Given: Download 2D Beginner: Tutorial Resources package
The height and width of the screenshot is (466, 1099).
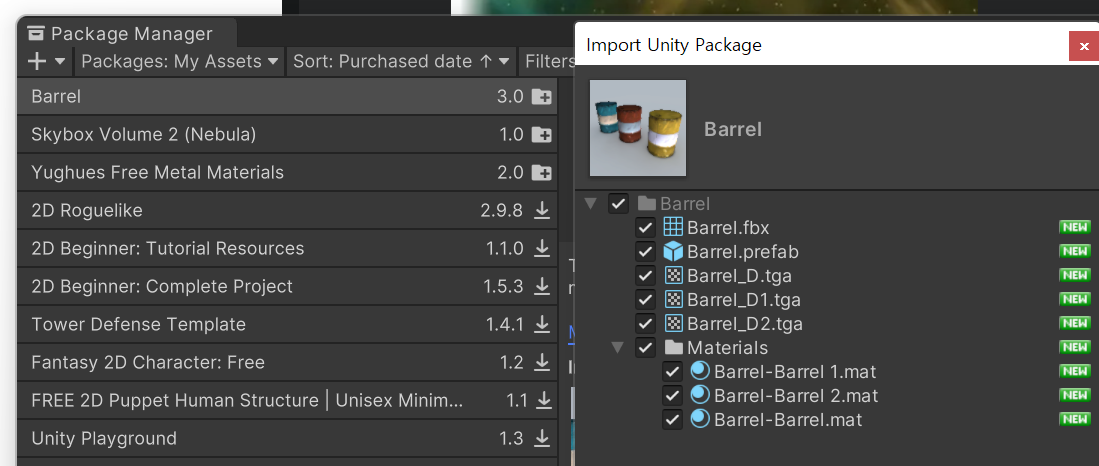Looking at the screenshot, I should 542,248.
